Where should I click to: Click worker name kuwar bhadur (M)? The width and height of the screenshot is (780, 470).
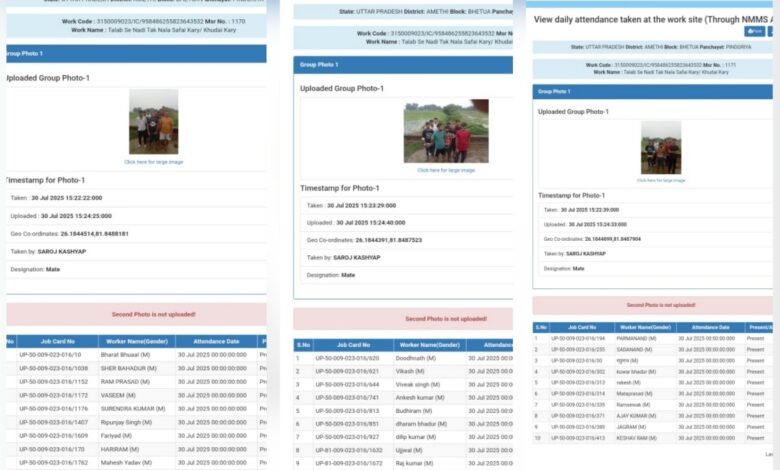tap(636, 372)
